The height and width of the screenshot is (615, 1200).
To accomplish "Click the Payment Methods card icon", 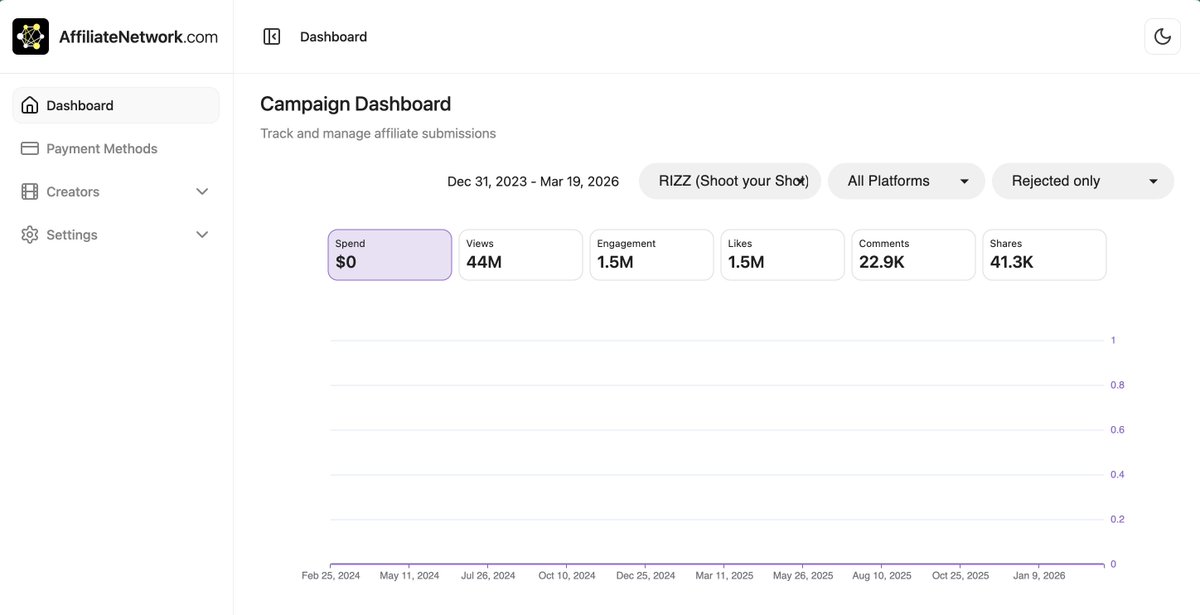I will coord(30,148).
